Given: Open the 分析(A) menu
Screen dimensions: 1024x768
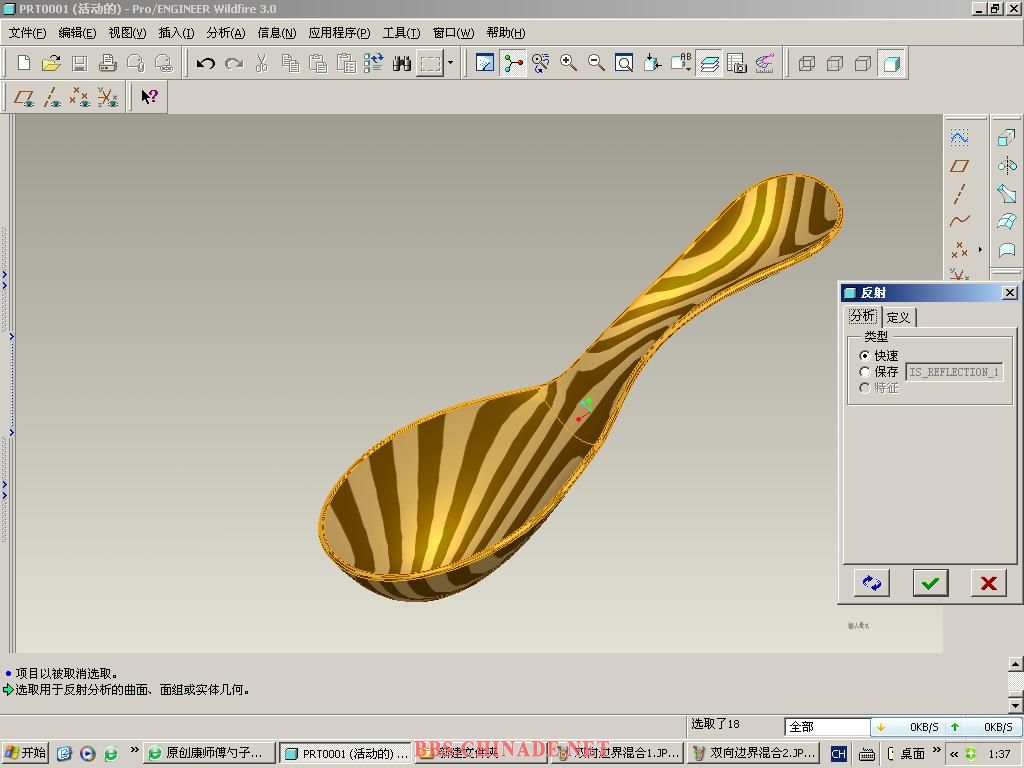Looking at the screenshot, I should tap(225, 33).
